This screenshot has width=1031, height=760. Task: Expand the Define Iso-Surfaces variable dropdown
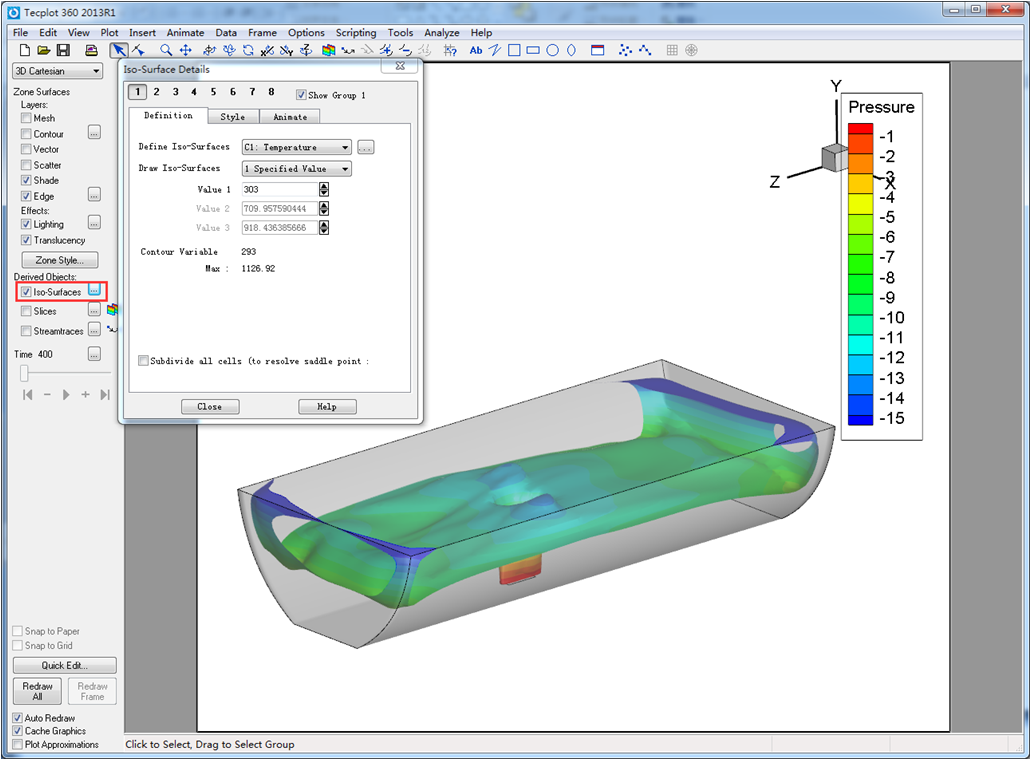tap(296, 147)
